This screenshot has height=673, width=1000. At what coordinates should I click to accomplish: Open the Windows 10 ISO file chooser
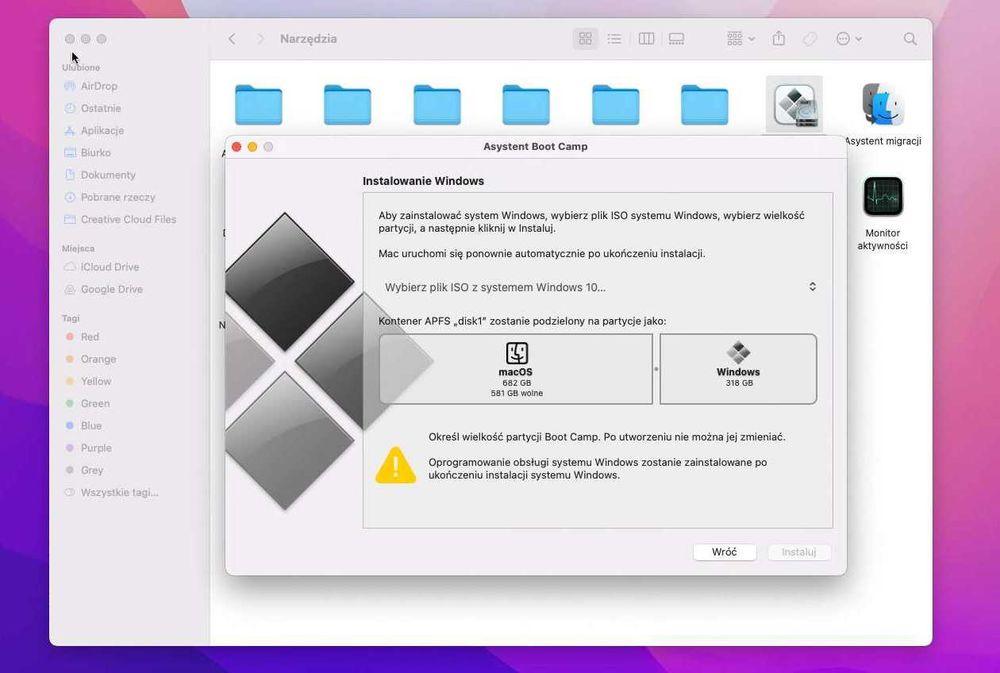click(x=598, y=287)
